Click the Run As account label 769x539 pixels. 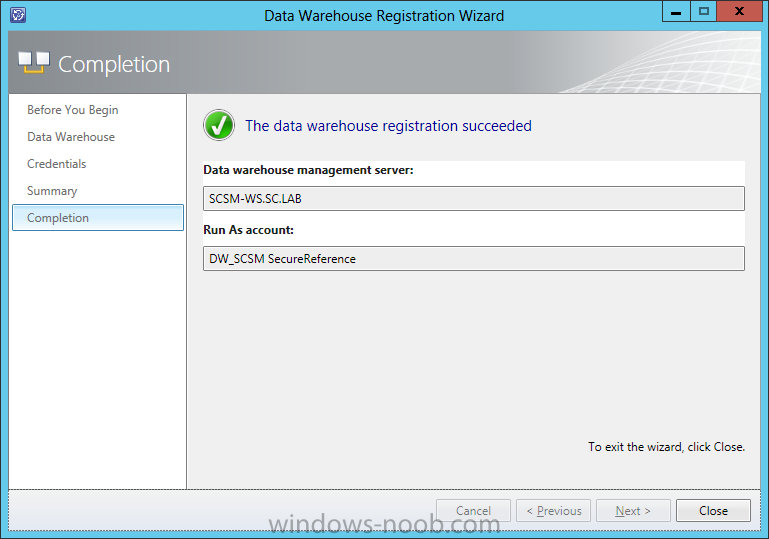pos(249,230)
